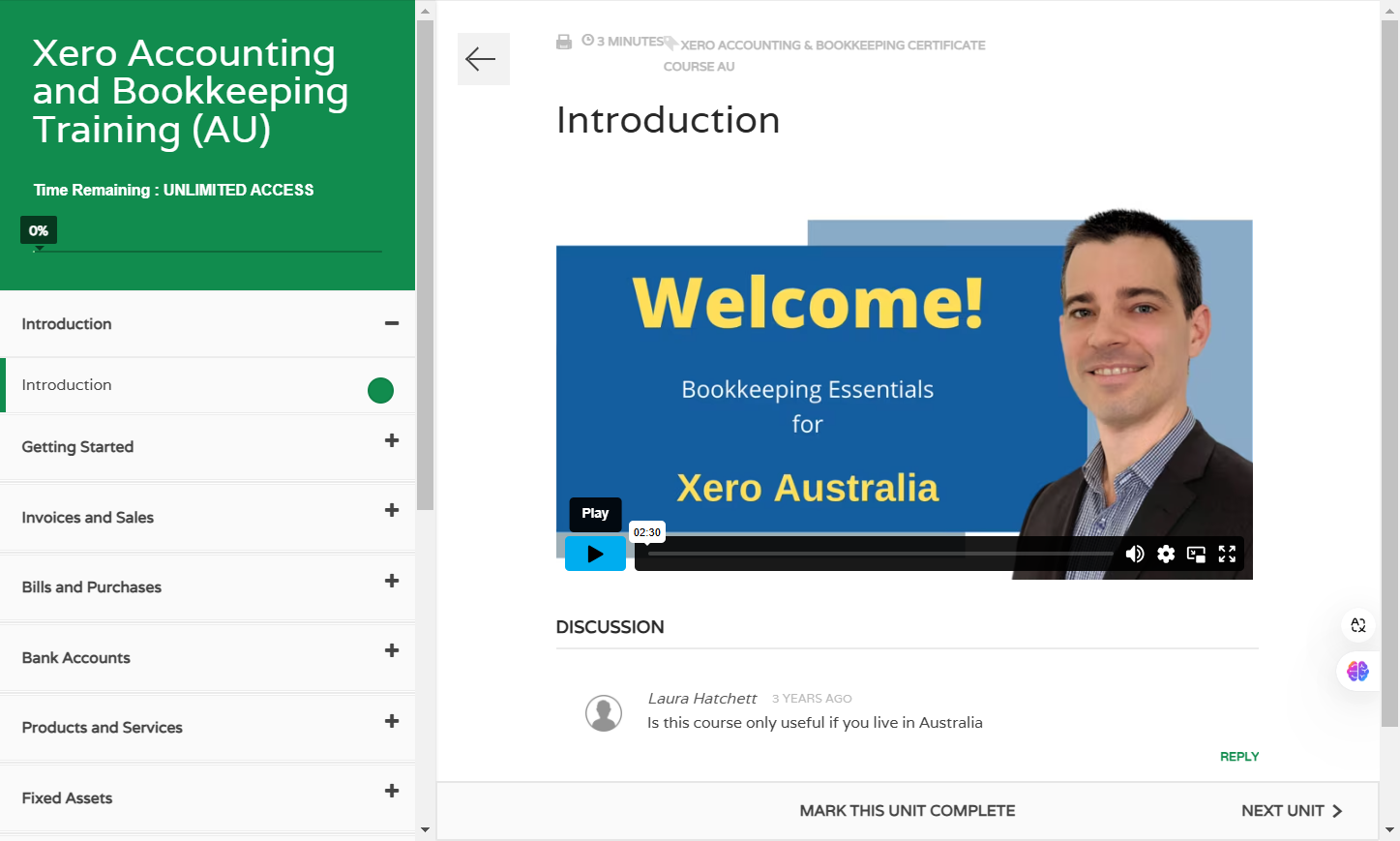Enter video fullscreen mode
This screenshot has height=841, width=1400.
(1227, 554)
